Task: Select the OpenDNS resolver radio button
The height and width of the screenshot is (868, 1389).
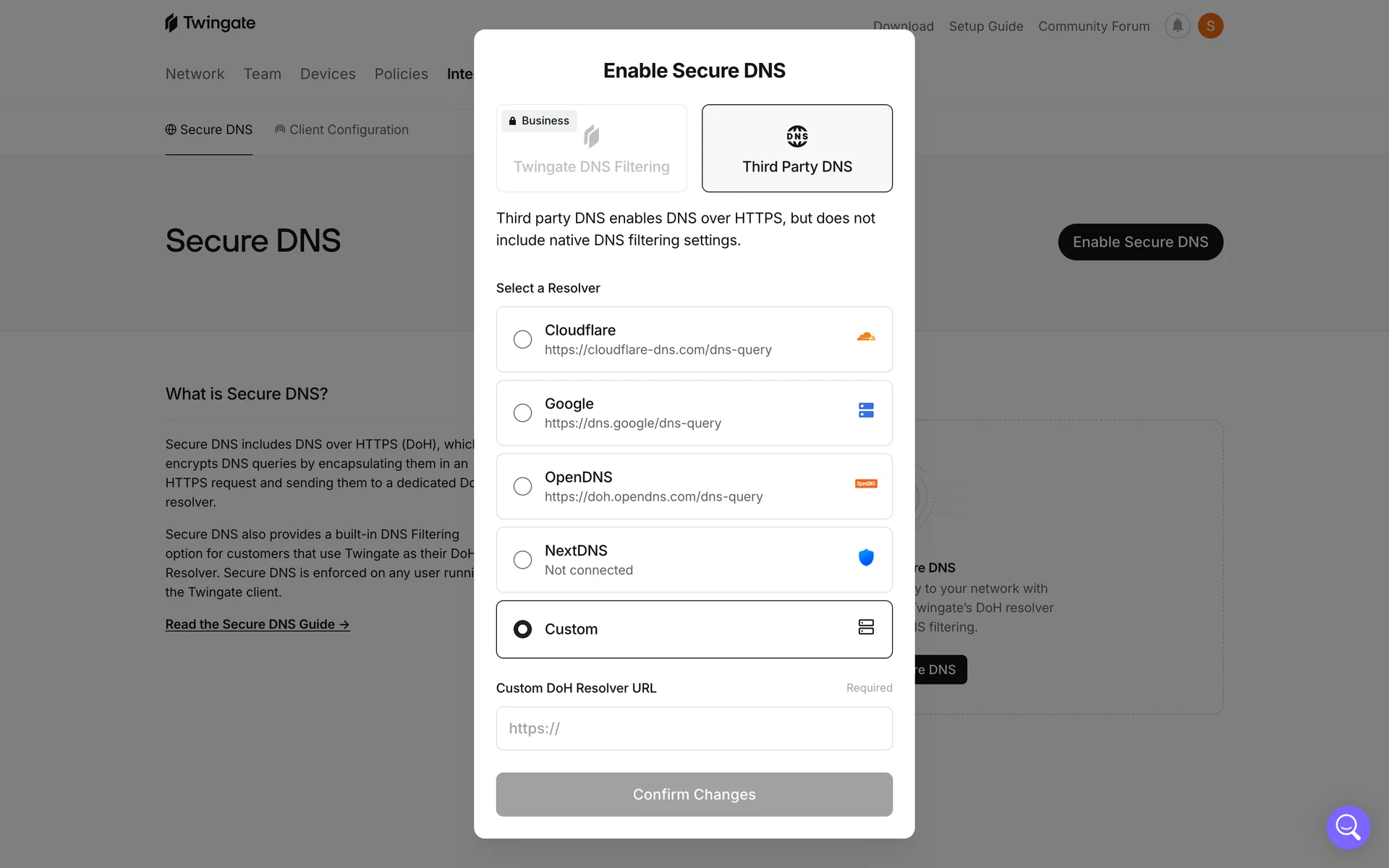Action: 522,486
